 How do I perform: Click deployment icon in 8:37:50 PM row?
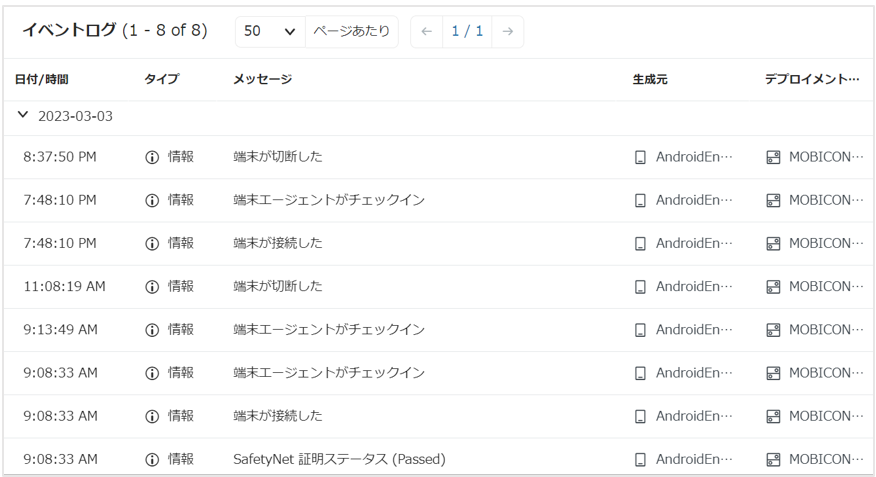pyautogui.click(x=773, y=157)
